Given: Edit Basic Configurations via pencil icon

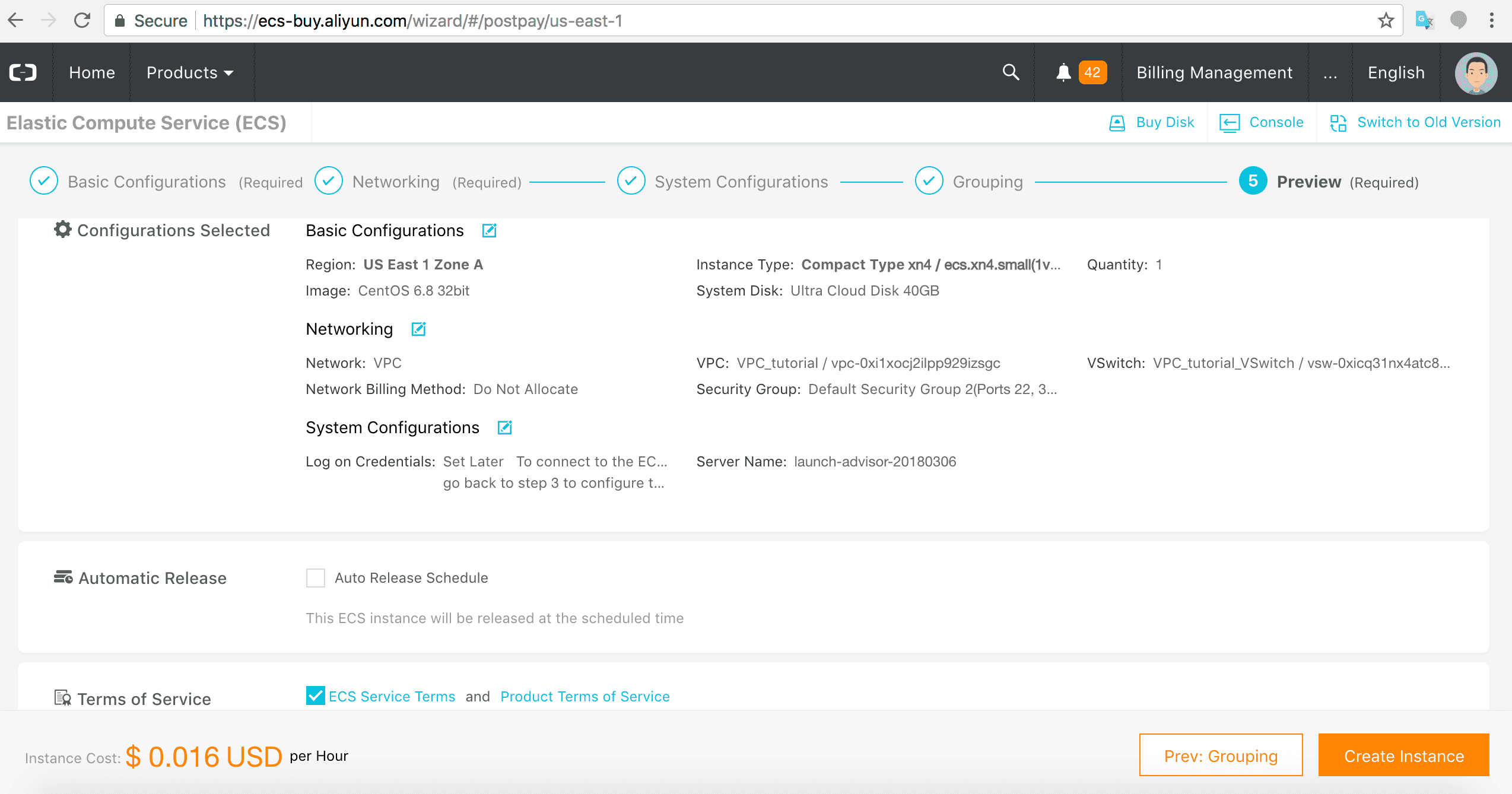Looking at the screenshot, I should [489, 230].
